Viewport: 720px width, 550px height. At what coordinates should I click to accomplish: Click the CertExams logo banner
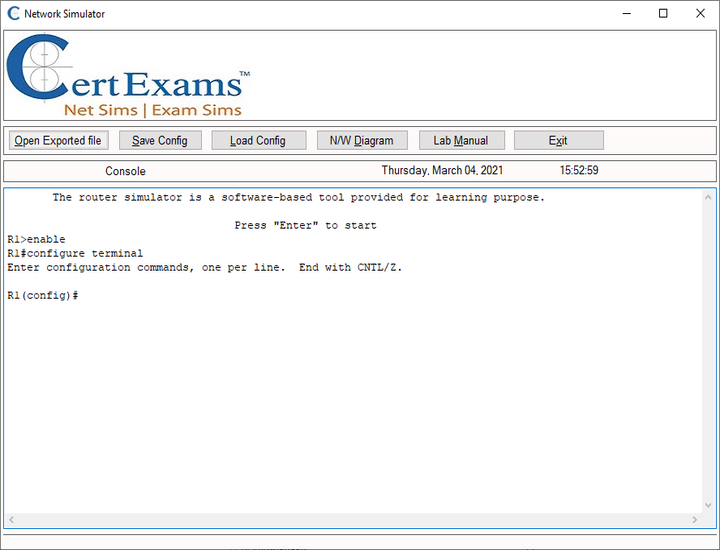pos(128,76)
